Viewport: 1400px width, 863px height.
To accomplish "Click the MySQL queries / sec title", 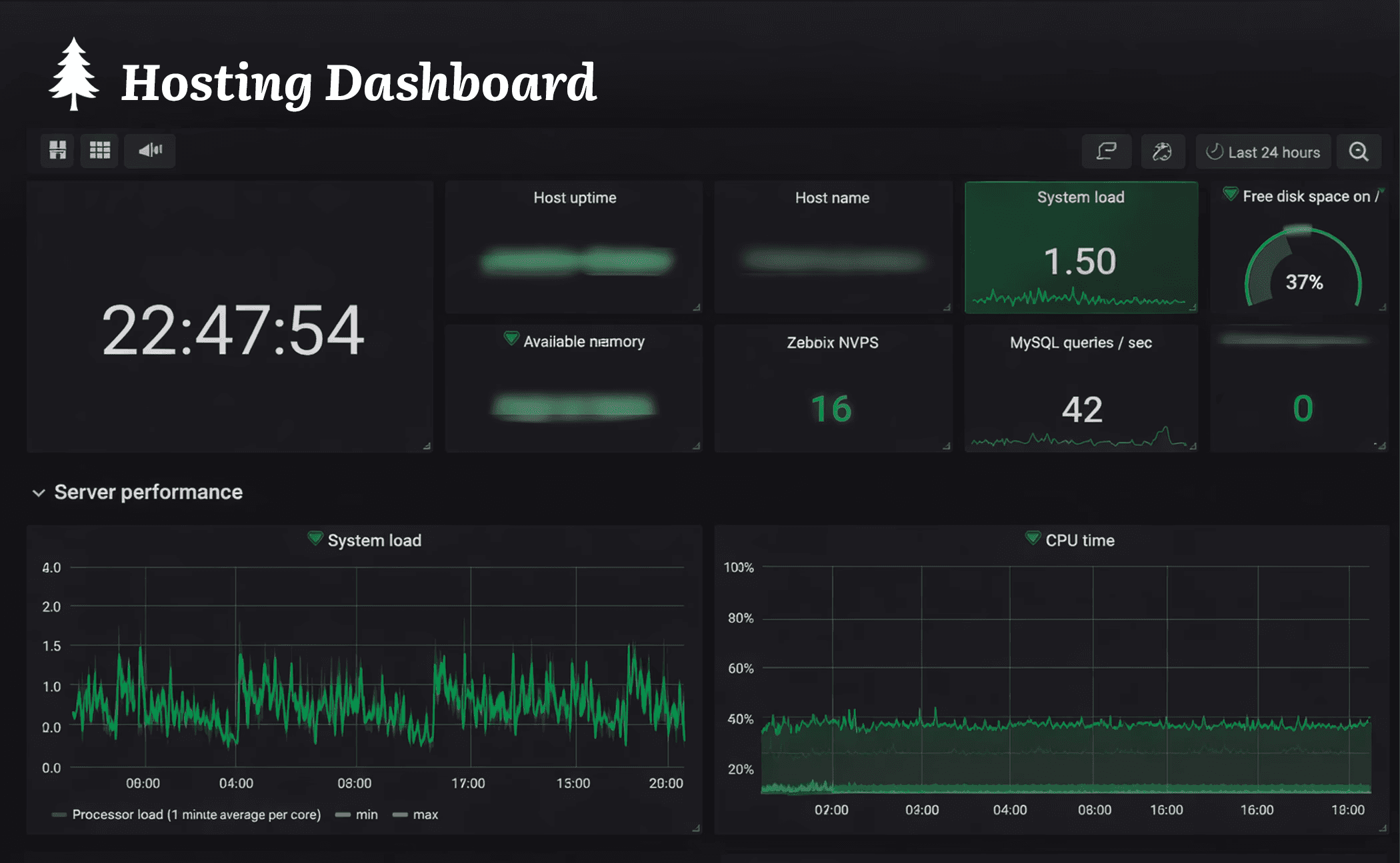I will tap(1081, 342).
